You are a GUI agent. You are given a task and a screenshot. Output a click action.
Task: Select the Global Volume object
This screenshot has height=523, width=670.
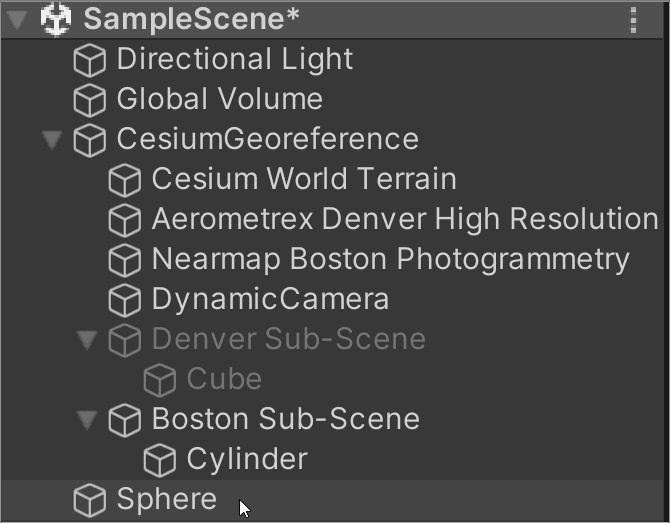219,99
